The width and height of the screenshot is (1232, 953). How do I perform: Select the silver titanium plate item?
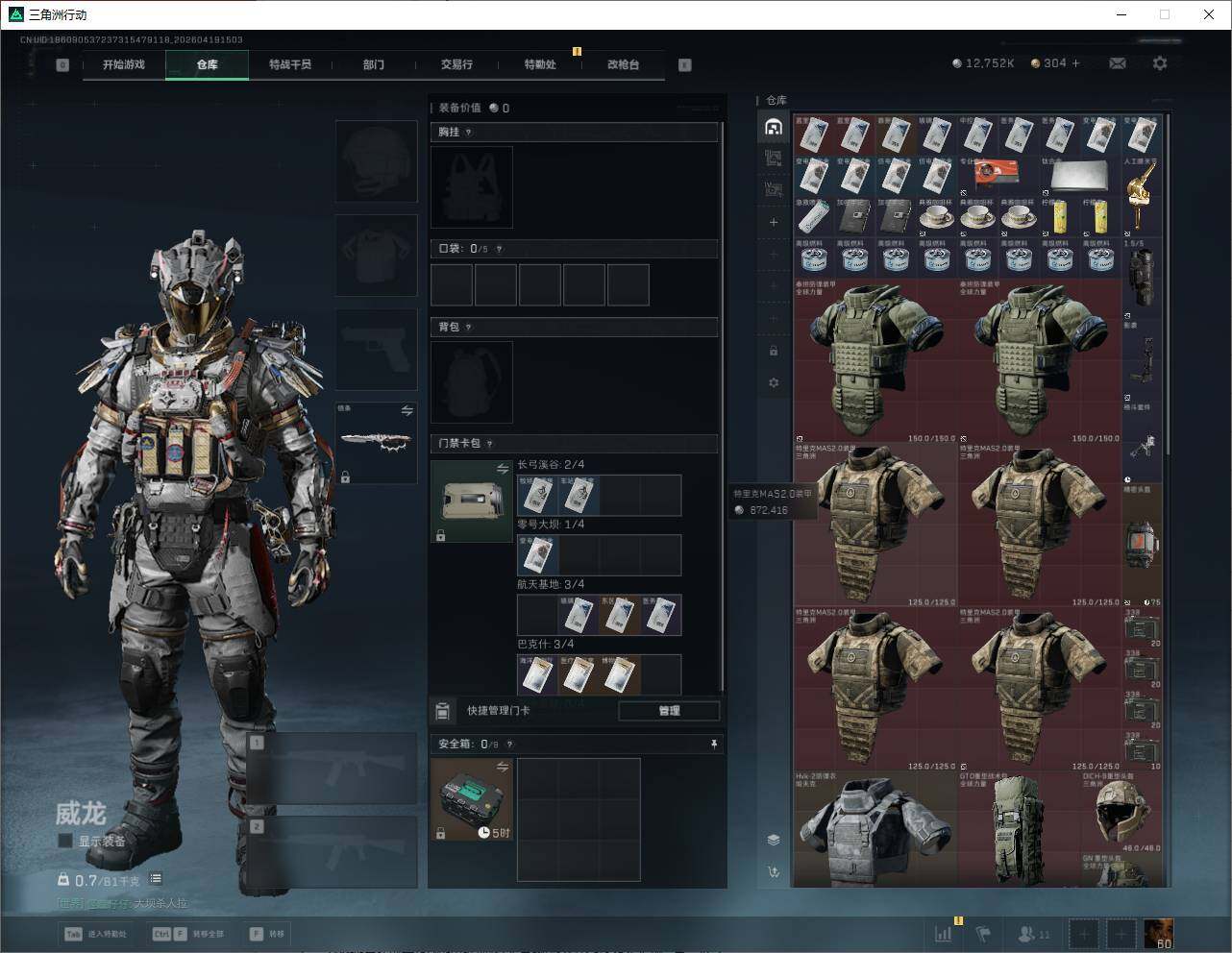1081,176
